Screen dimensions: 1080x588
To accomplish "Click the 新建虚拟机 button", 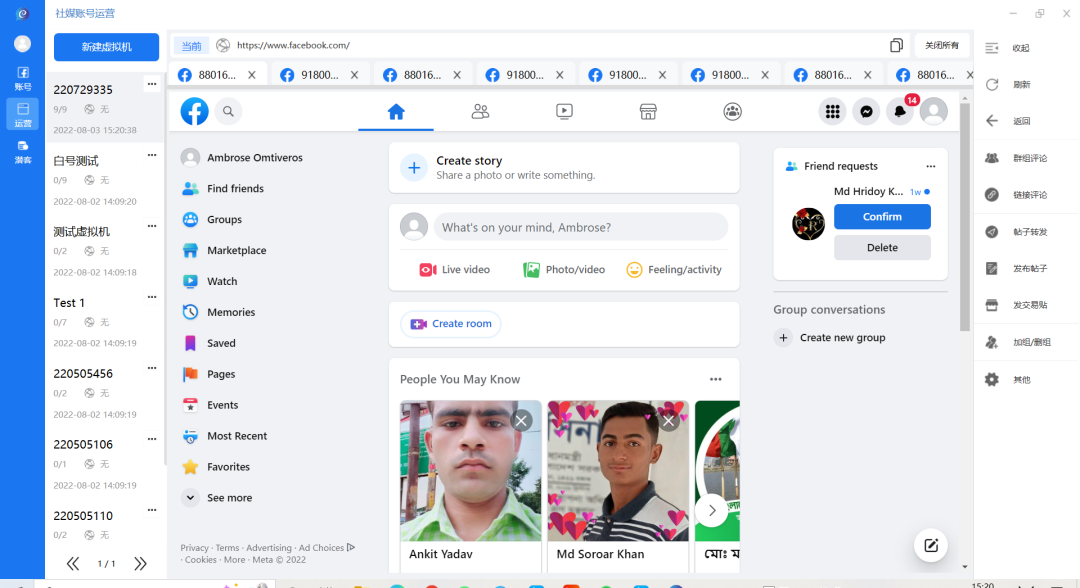I will 106,47.
